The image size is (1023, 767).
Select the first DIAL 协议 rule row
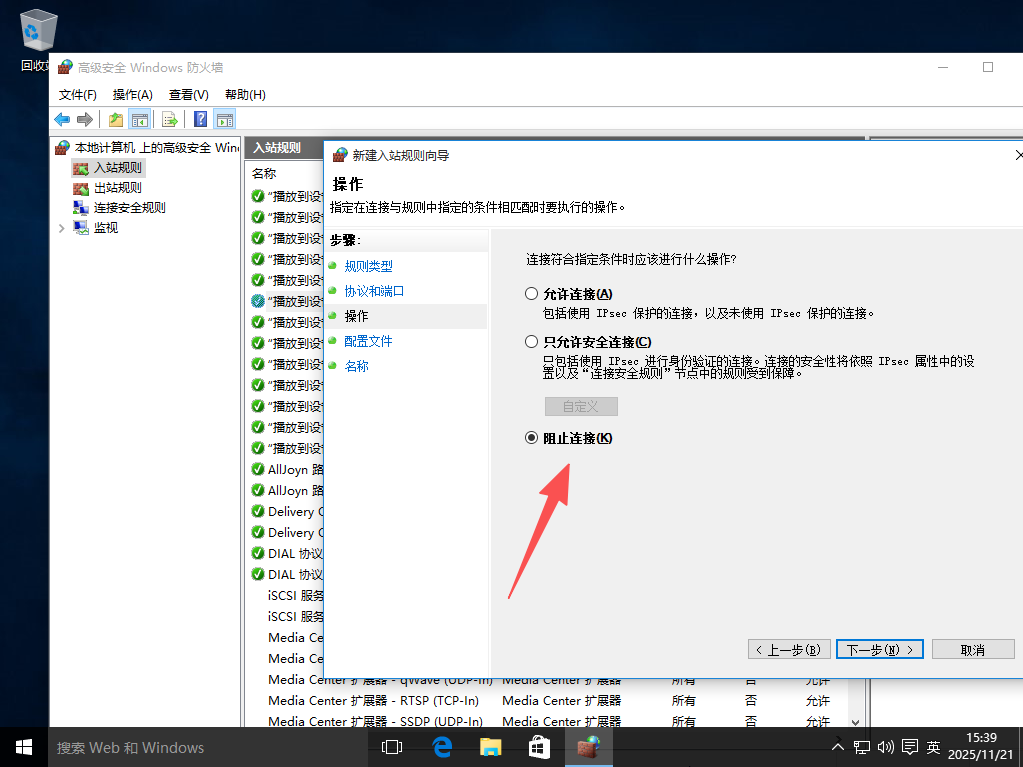pos(296,553)
